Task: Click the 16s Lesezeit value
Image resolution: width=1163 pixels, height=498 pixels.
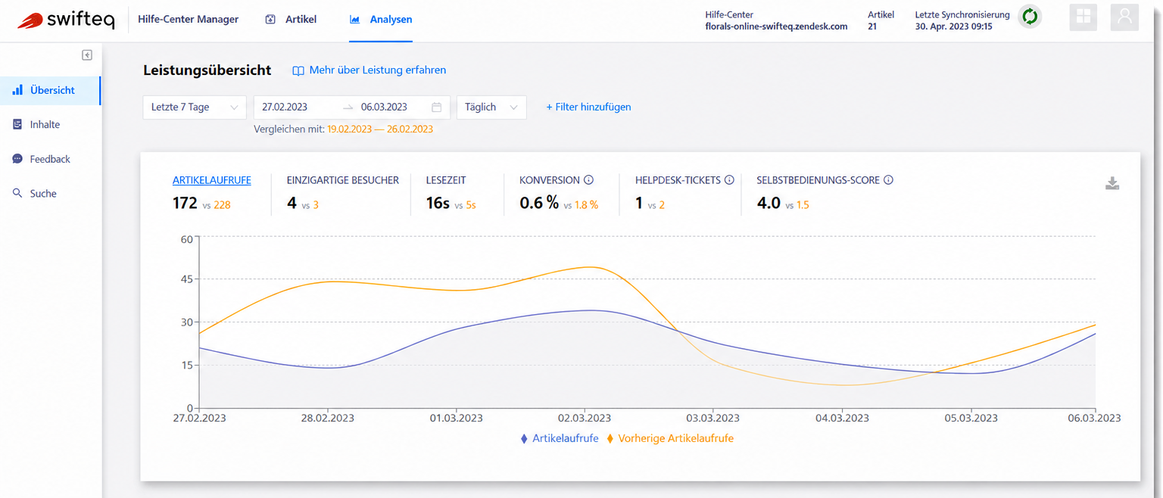Action: coord(438,203)
